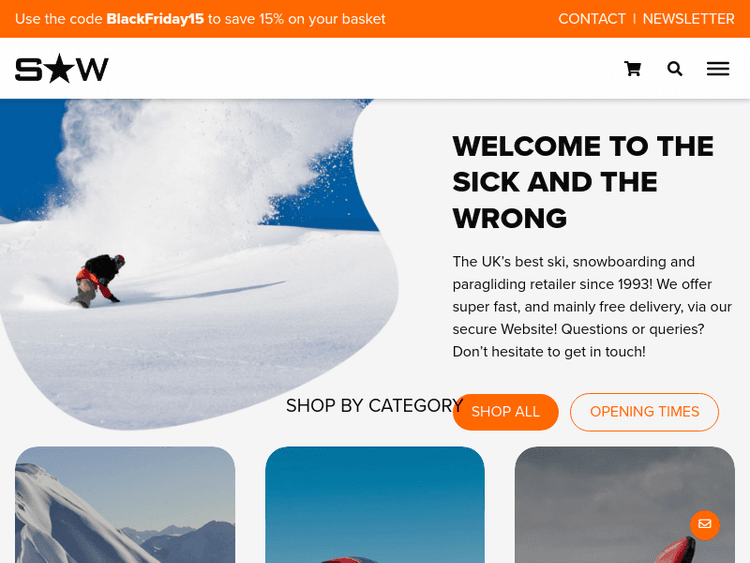Select the blue sky category image
The height and width of the screenshot is (563, 750).
(375, 505)
